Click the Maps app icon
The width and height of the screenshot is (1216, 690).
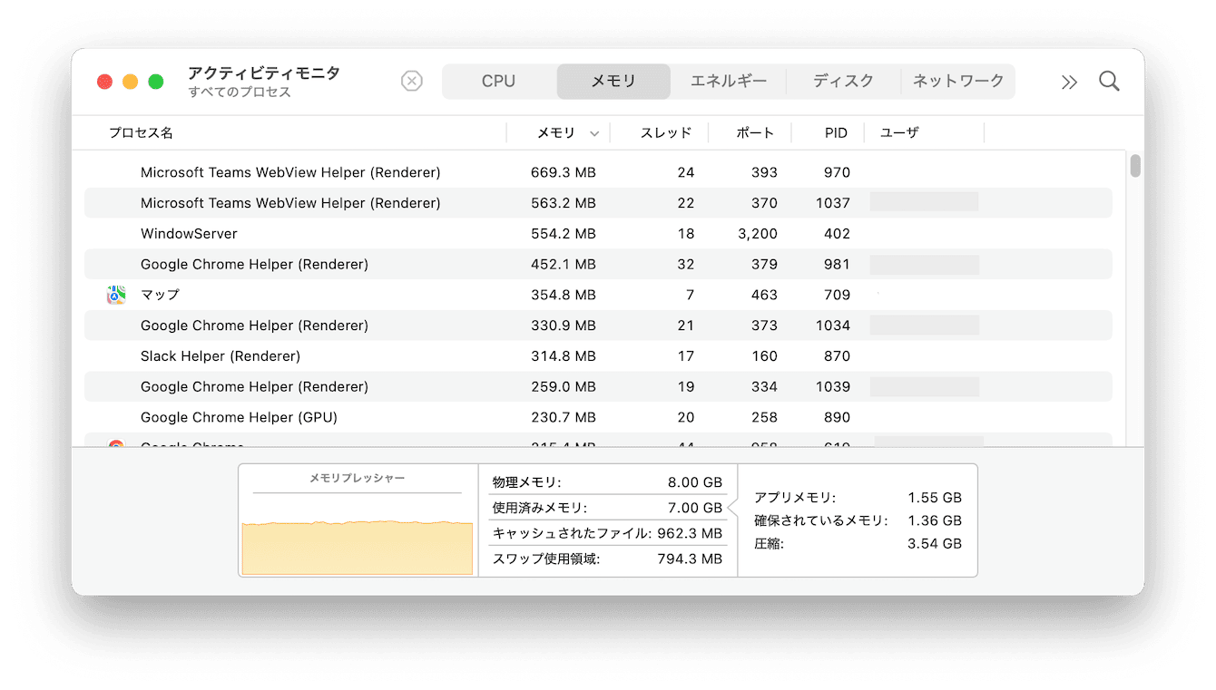[116, 295]
